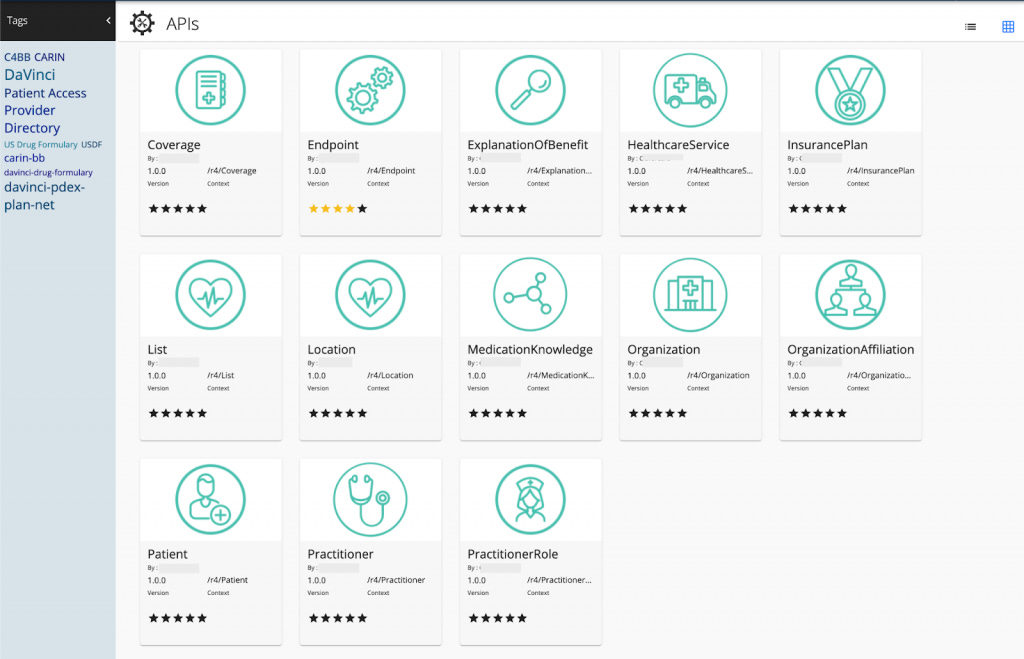Open the OrganizationAffiliation API title
Screen dimensions: 1024x659
pyautogui.click(x=851, y=349)
